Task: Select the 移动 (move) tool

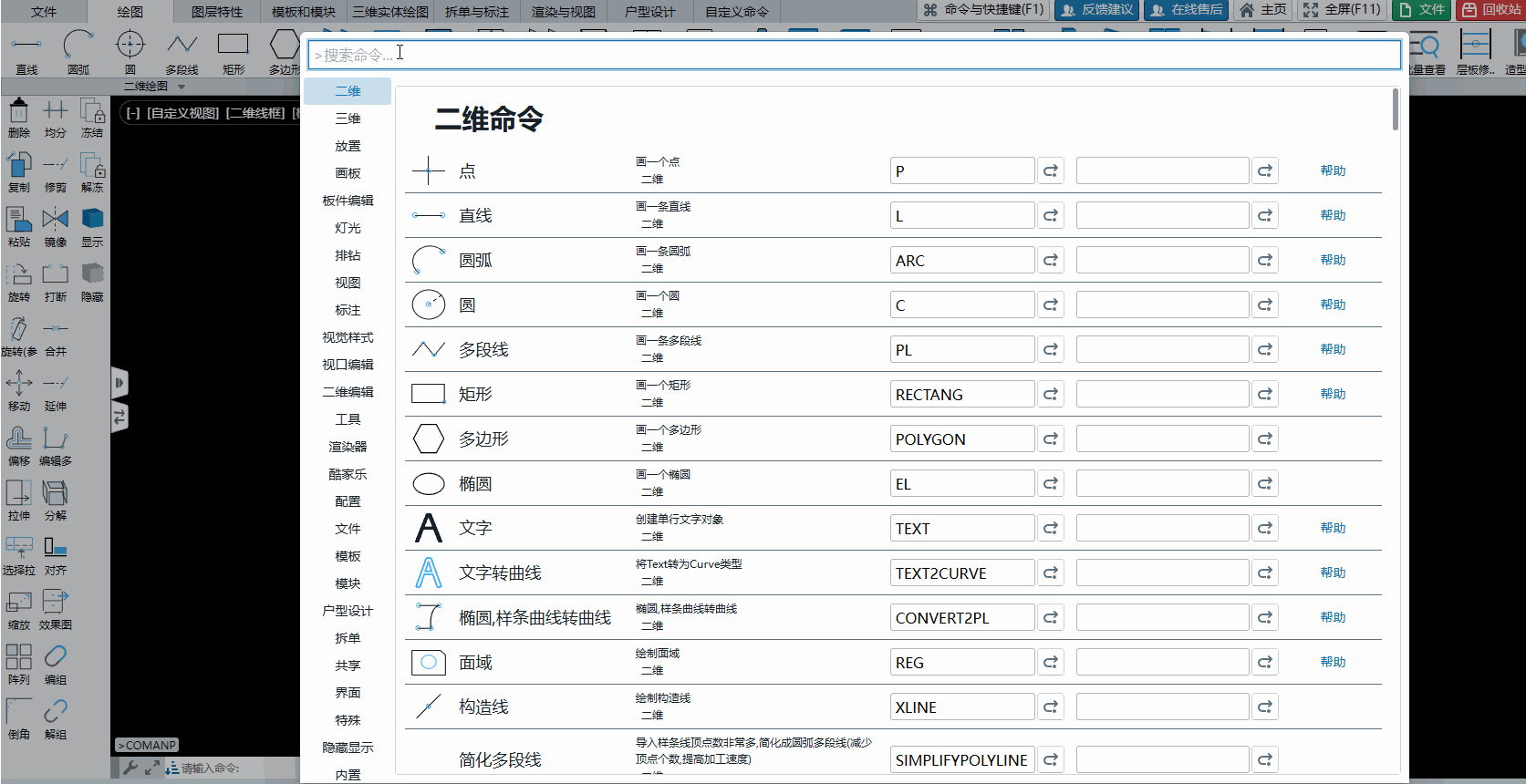Action: point(19,389)
